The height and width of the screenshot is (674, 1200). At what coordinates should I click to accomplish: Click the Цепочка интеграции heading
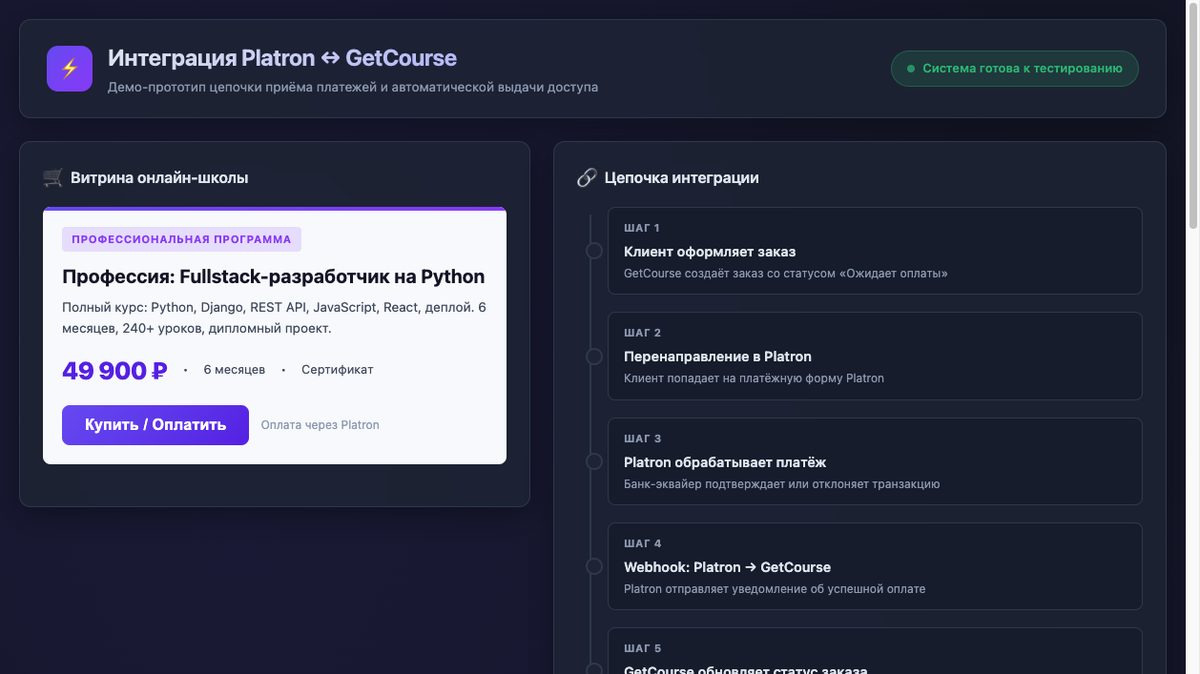[681, 178]
